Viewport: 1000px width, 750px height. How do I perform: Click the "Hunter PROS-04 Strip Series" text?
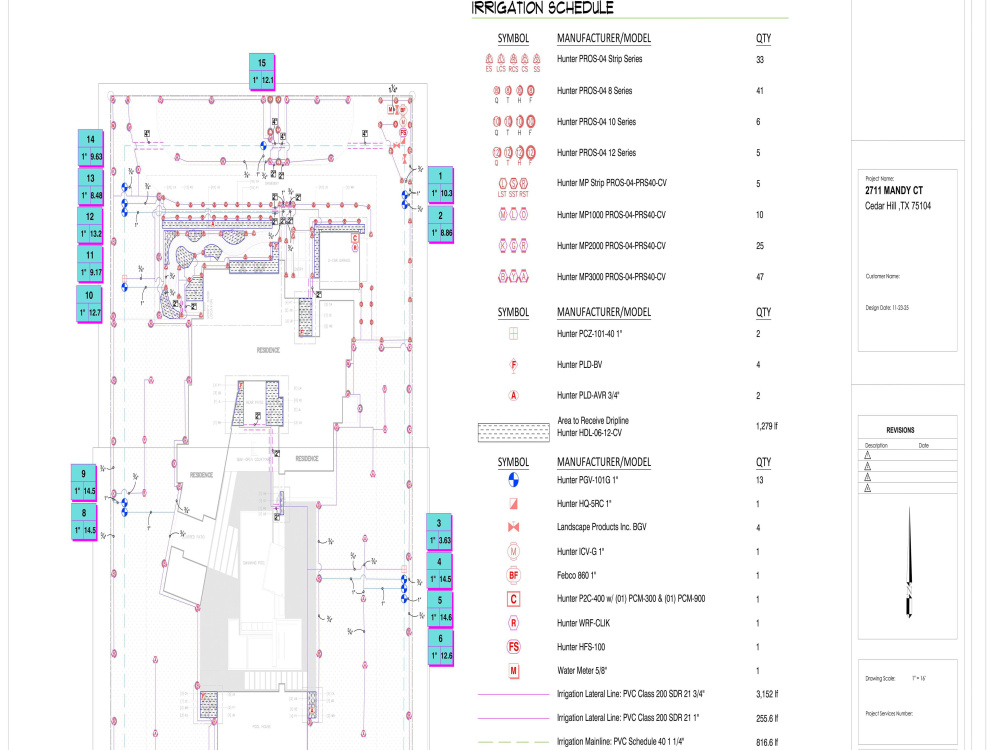pyautogui.click(x=599, y=59)
